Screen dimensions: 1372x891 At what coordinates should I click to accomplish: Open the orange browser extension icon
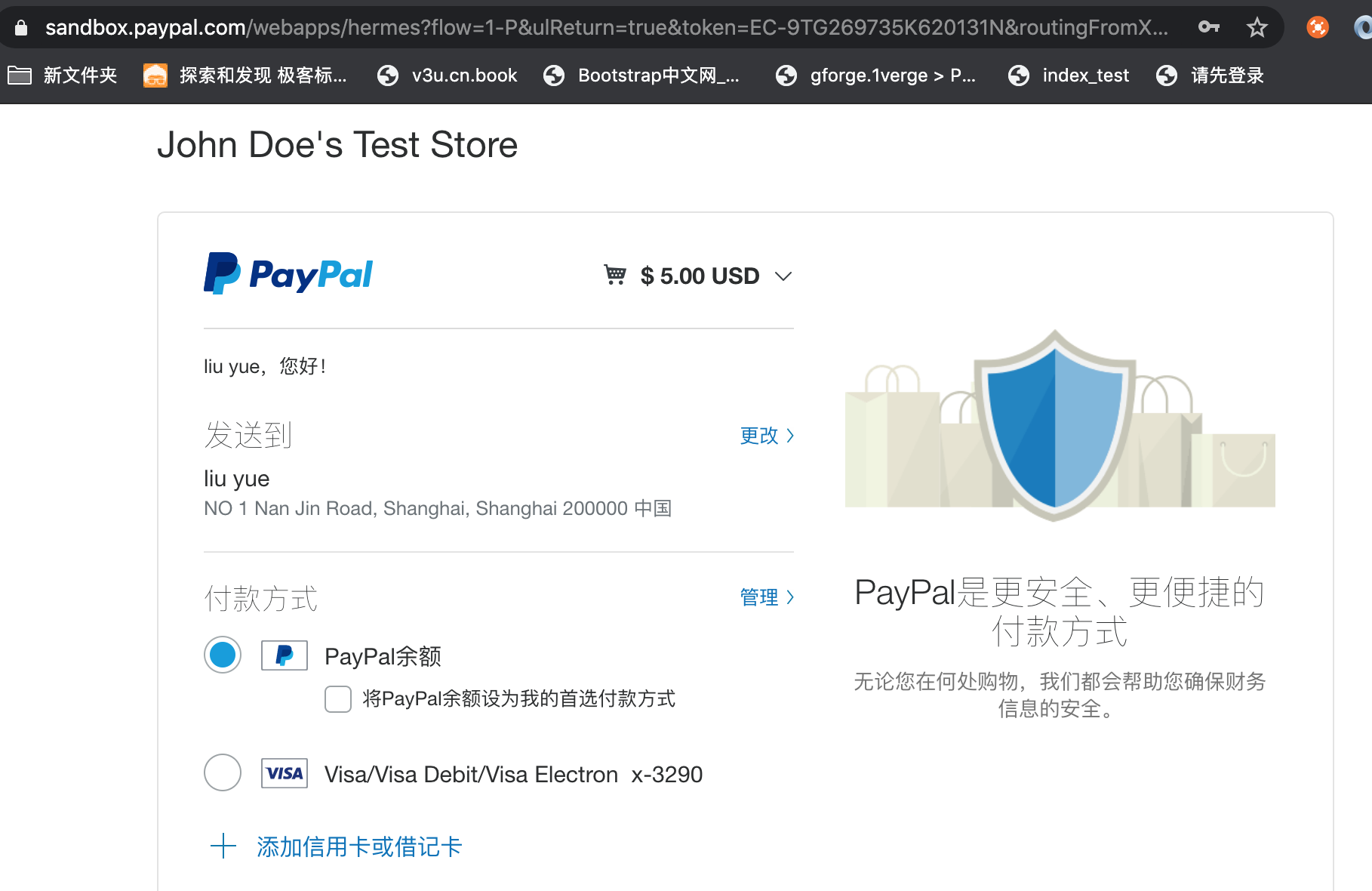1318,26
